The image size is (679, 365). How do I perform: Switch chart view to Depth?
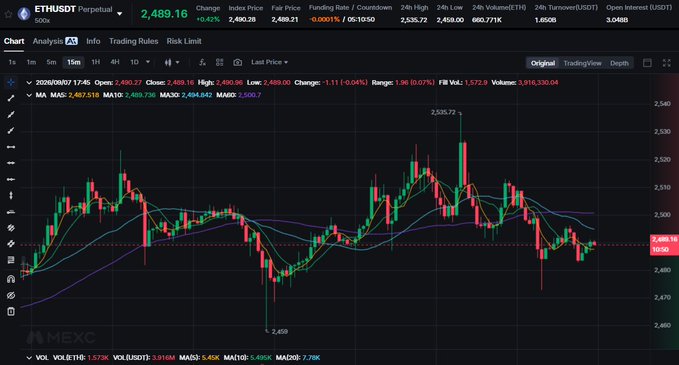pos(619,63)
